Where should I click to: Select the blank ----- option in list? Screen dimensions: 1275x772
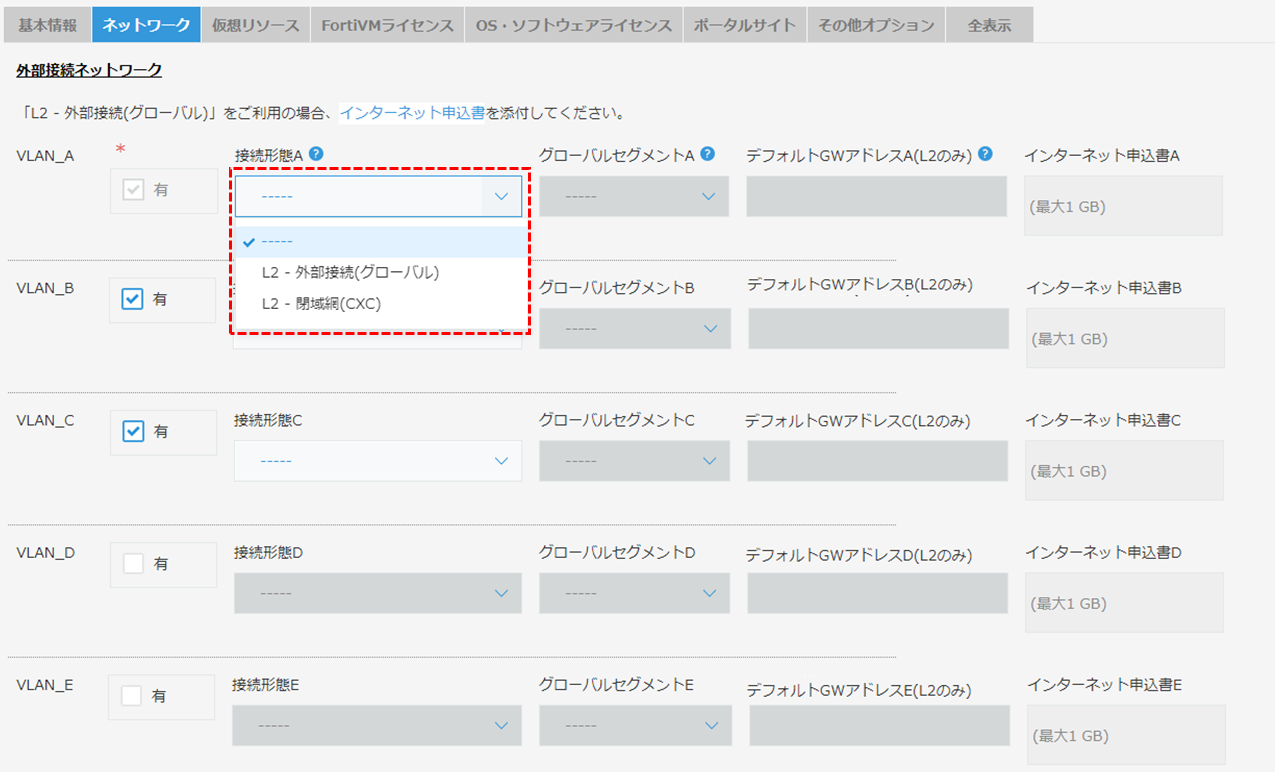[380, 241]
